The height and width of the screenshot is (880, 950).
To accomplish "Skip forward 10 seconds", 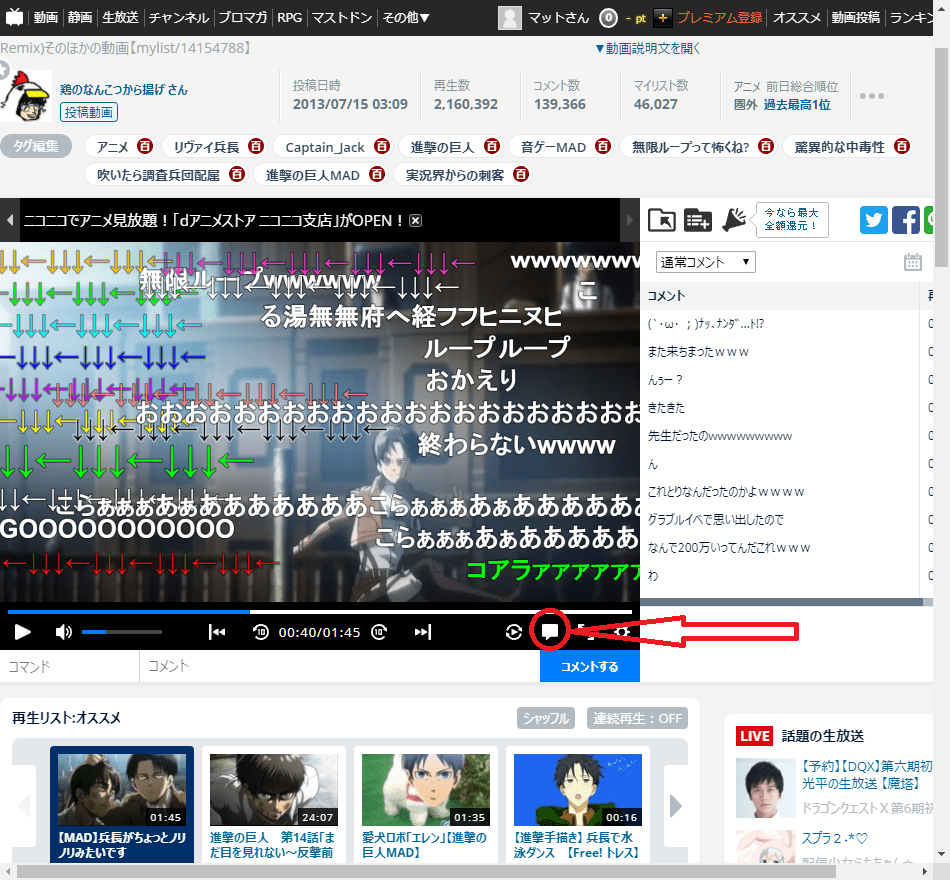I will click(381, 632).
